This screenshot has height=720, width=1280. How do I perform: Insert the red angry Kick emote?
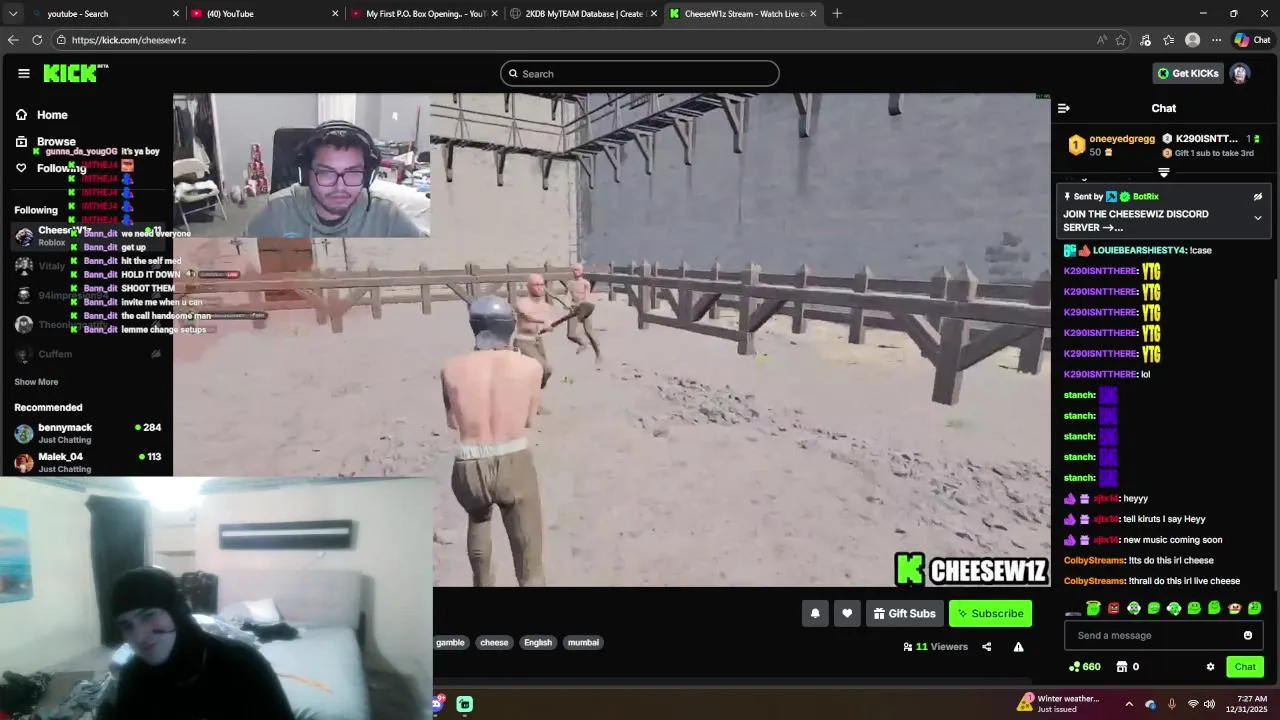(x=1113, y=608)
